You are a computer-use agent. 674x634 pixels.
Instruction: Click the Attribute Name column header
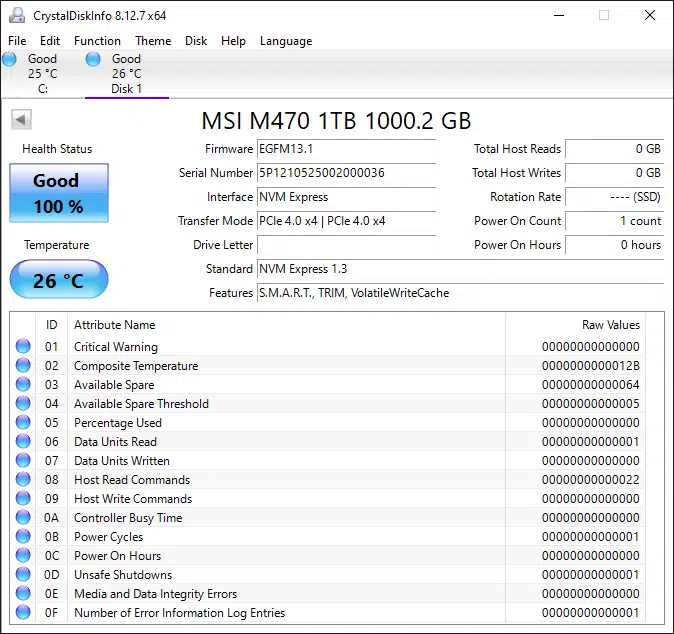tap(286, 325)
